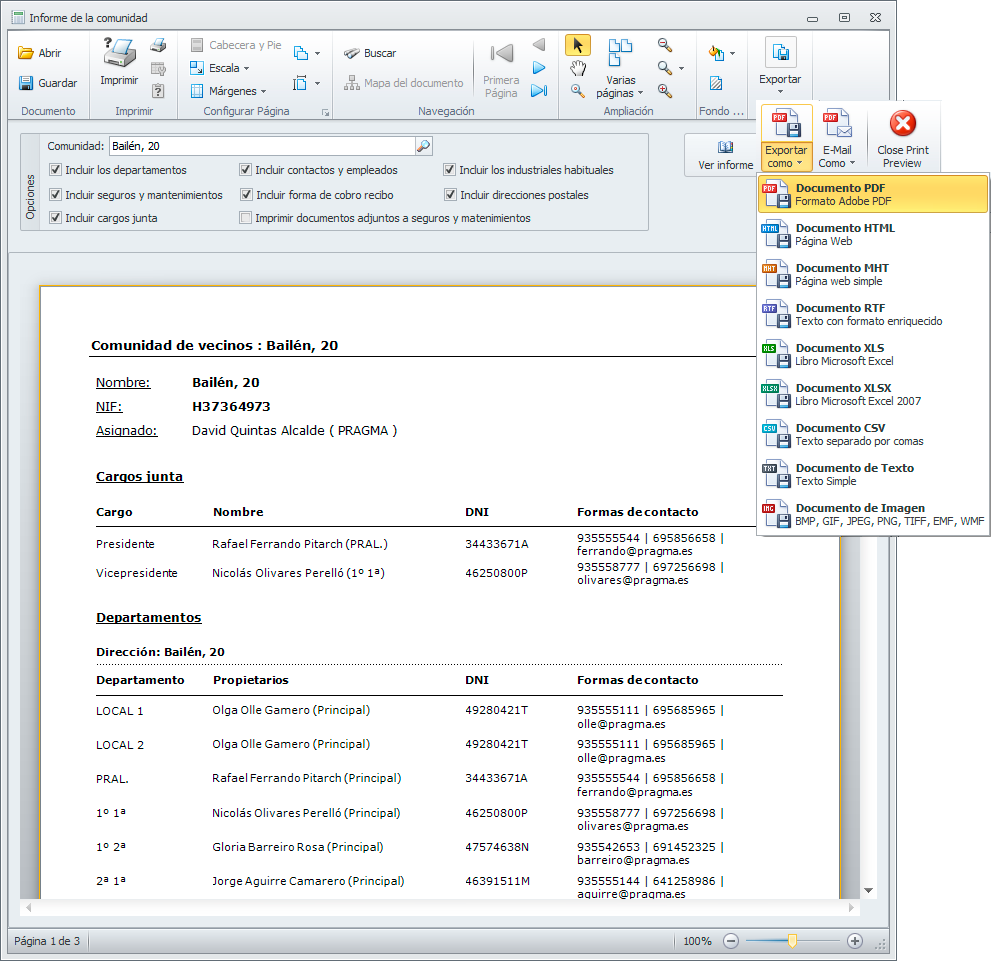Click the Guardar disk icon
This screenshot has width=991, height=961.
click(x=27, y=83)
